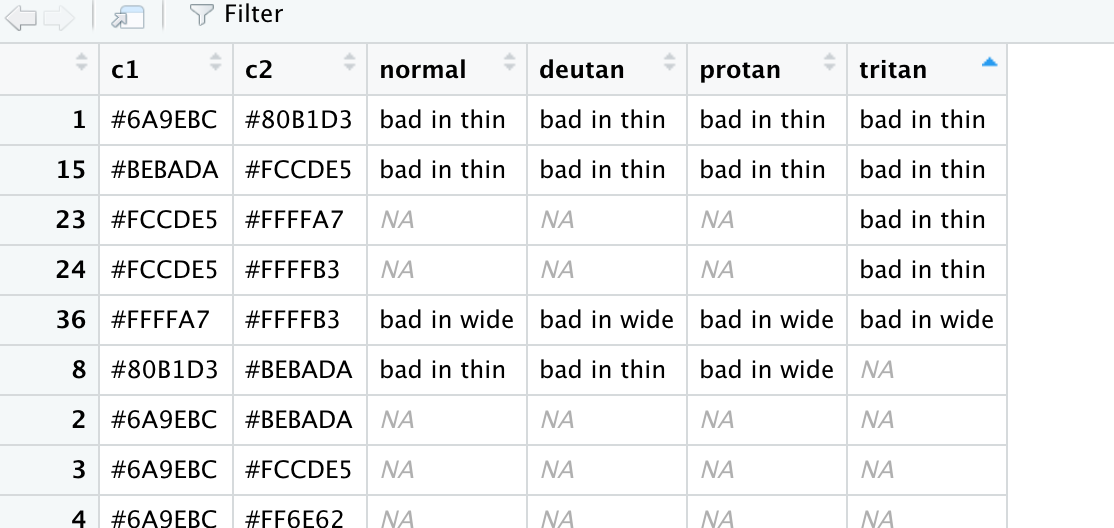1114x528 pixels.
Task: Show the data in a new window
Action: coord(127,15)
